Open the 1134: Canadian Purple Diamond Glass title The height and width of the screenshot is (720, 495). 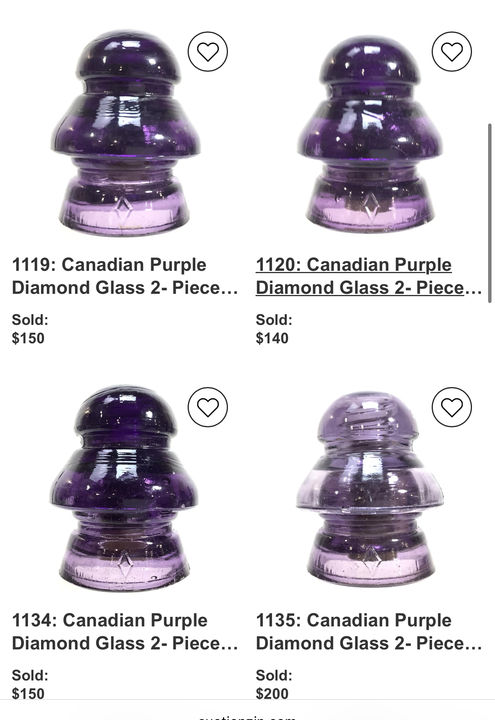pyautogui.click(x=125, y=632)
